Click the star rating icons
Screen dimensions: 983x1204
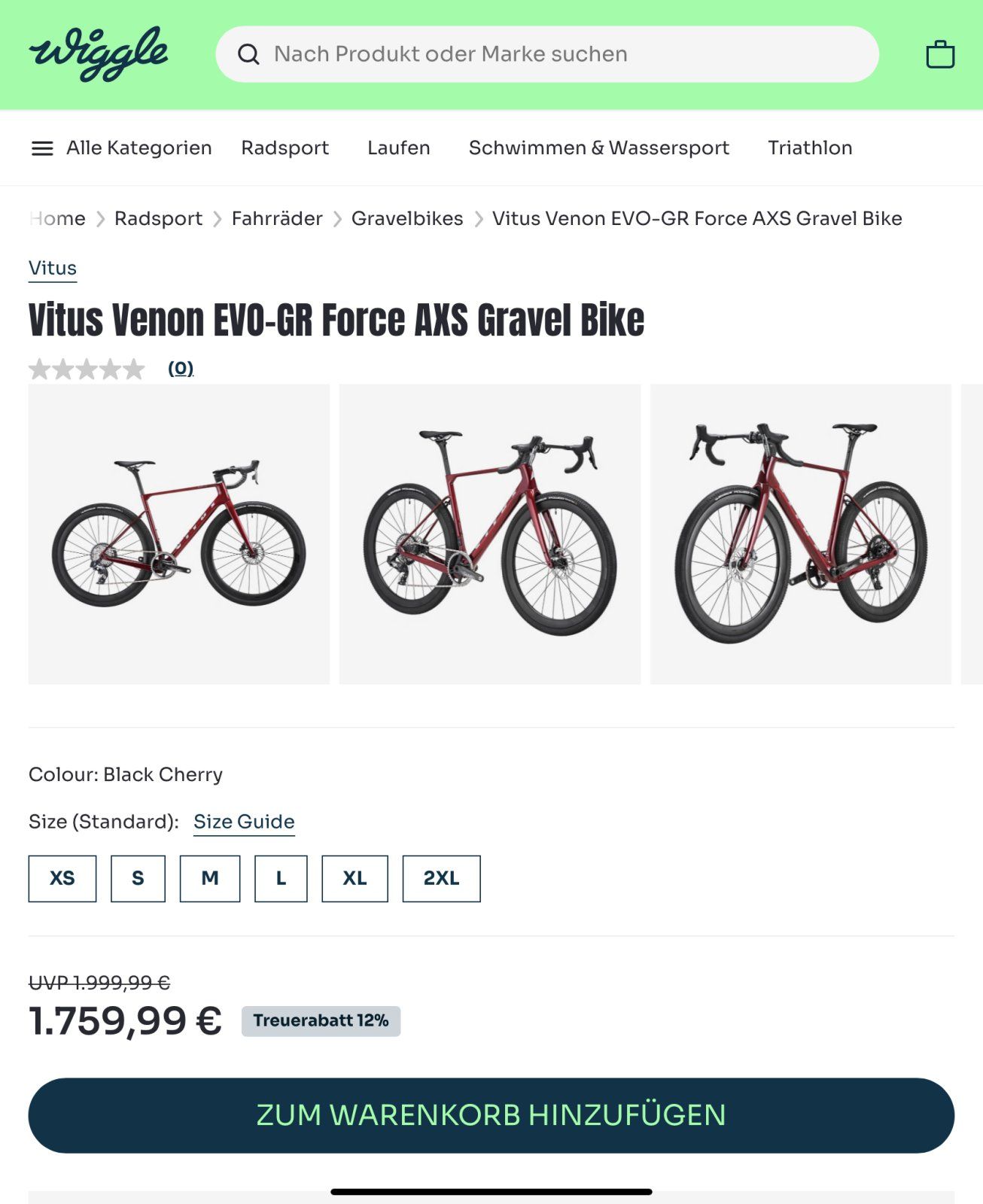coord(87,369)
